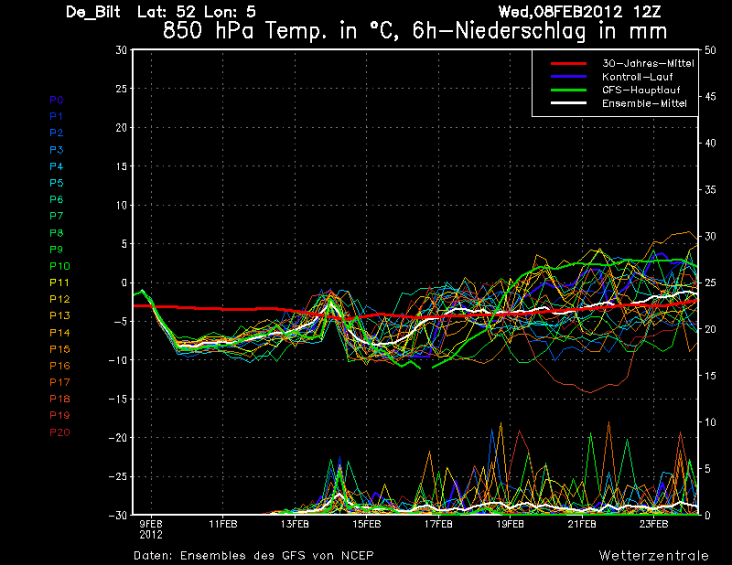Click the Wetterzentrale credit text
Viewport: 732px width, 565px height.
tap(654, 556)
